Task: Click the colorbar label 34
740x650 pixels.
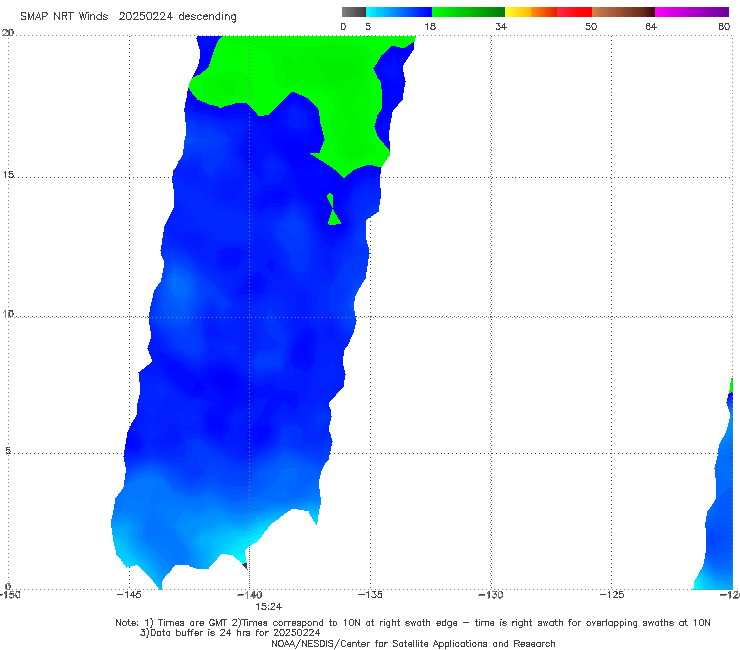Action: (x=501, y=26)
